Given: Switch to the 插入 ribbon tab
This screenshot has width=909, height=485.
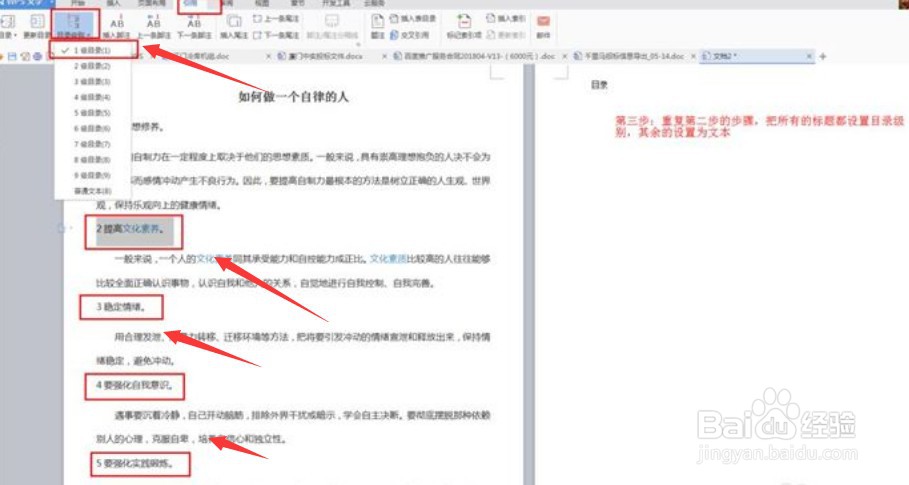Looking at the screenshot, I should (114, 3).
